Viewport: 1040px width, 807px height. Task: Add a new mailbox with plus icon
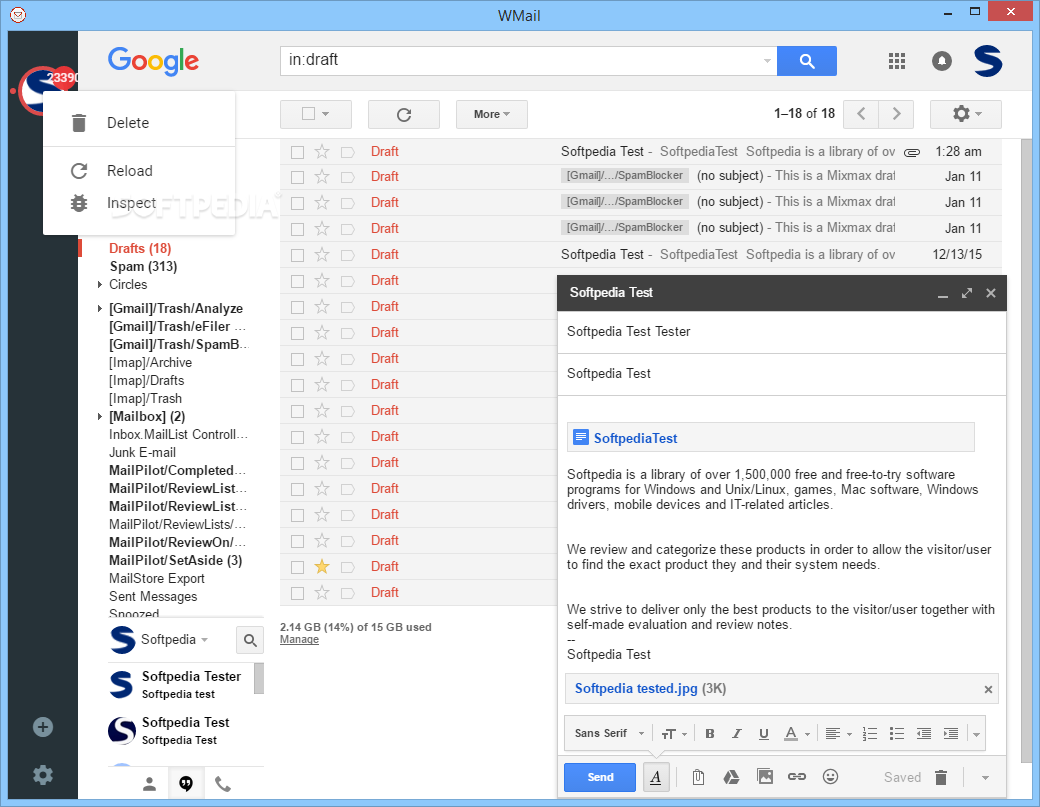pos(43,727)
